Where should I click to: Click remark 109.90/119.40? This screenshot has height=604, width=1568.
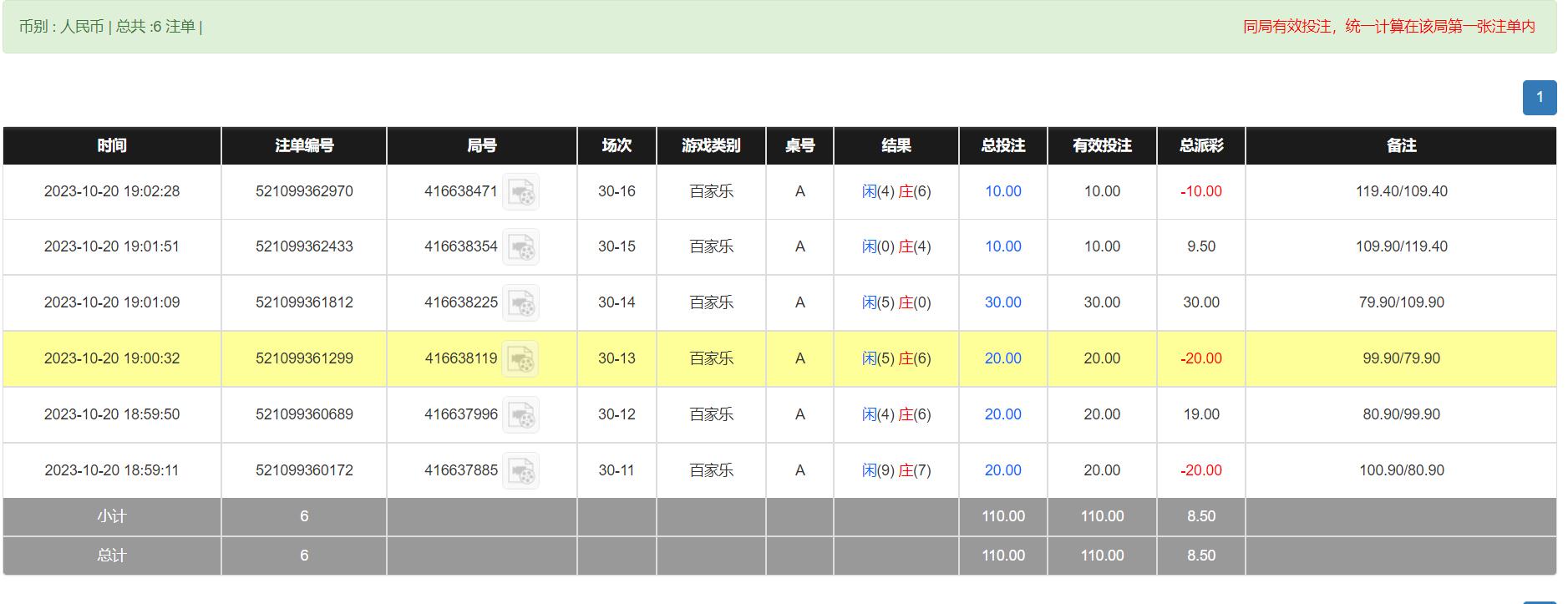pos(1401,246)
